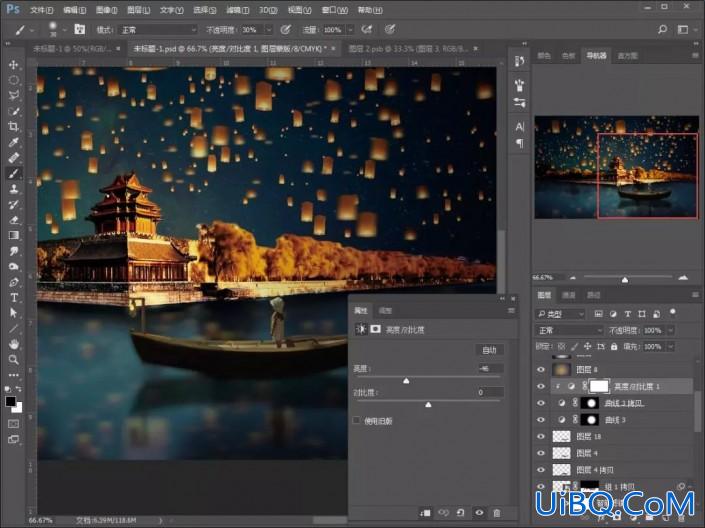The image size is (705, 528).
Task: Select the Brush tool in the left toolbar
Action: coord(13,173)
